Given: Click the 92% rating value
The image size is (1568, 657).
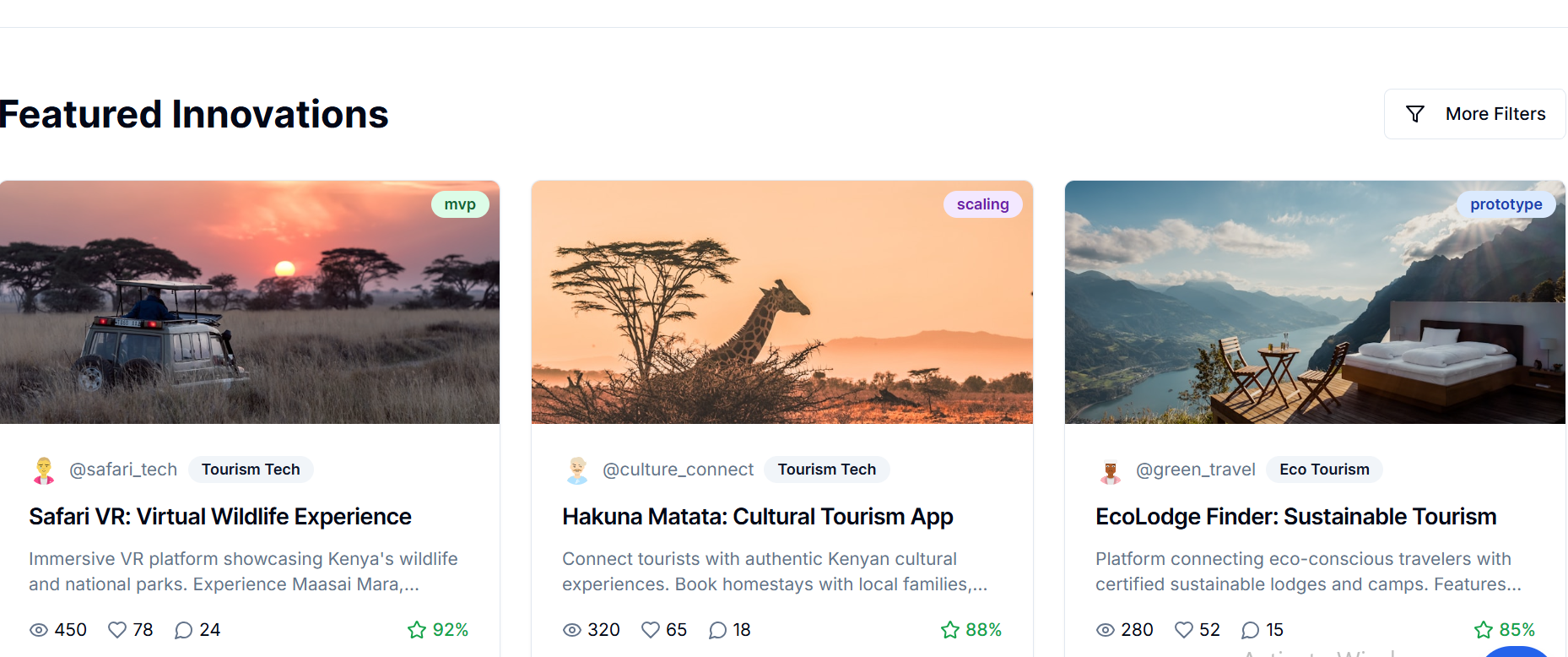Looking at the screenshot, I should pyautogui.click(x=451, y=630).
